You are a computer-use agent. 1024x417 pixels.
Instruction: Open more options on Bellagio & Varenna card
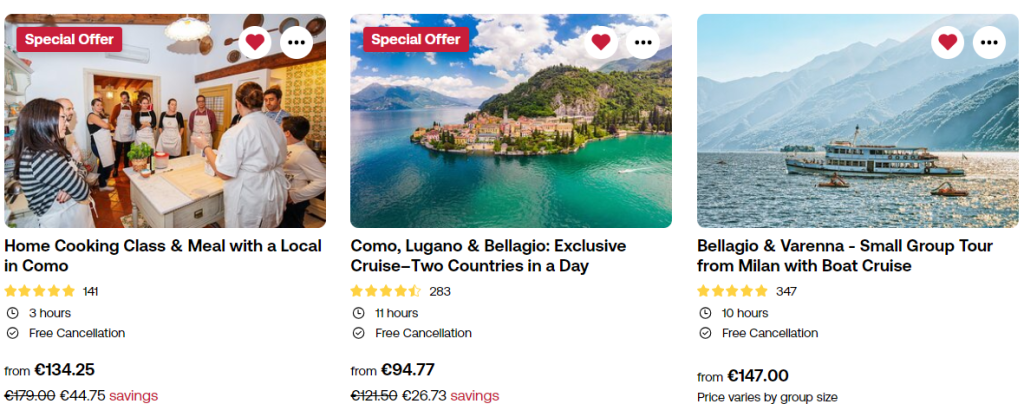(x=990, y=42)
